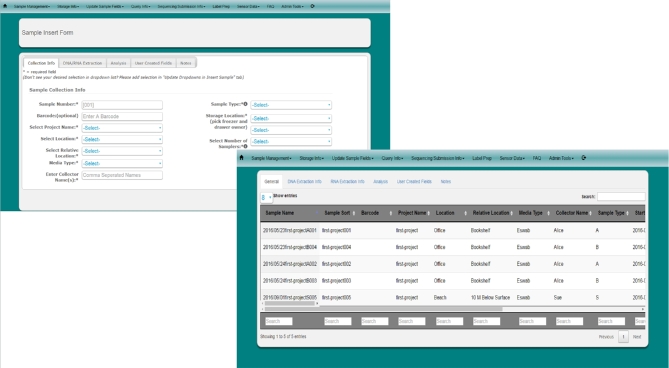Focus the table Search box at top right
This screenshot has height=368, width=669.
621,197
